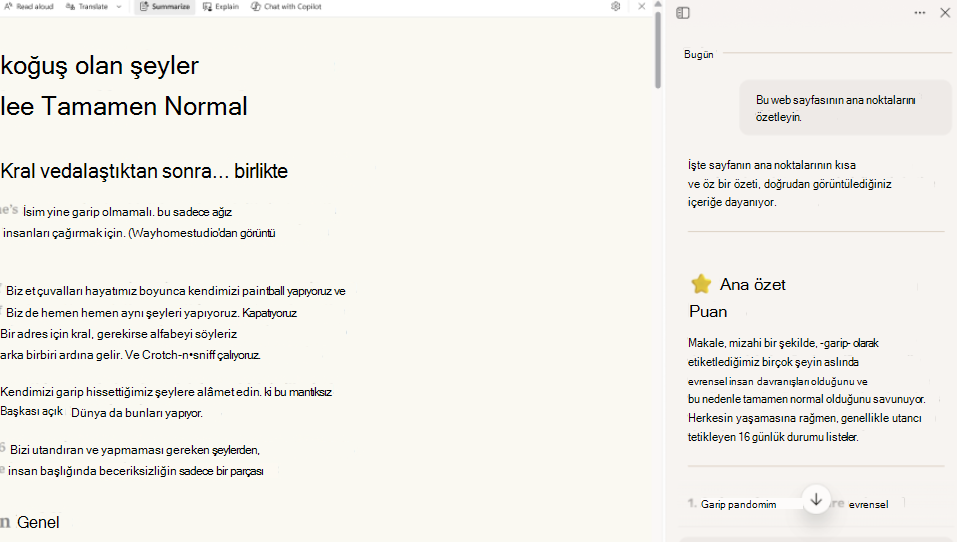Close the Copilot side pane
Image resolution: width=957 pixels, height=542 pixels.
(x=945, y=13)
